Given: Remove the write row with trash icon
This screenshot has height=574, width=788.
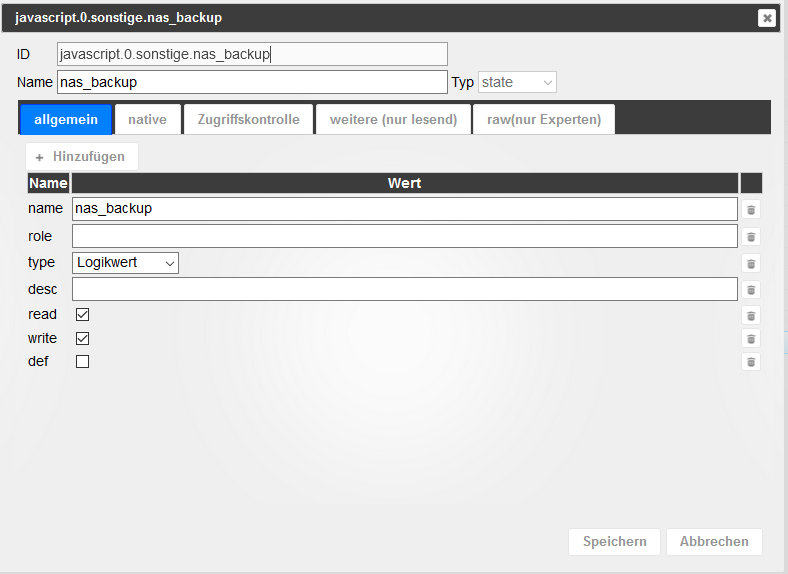Looking at the screenshot, I should coord(751,339).
